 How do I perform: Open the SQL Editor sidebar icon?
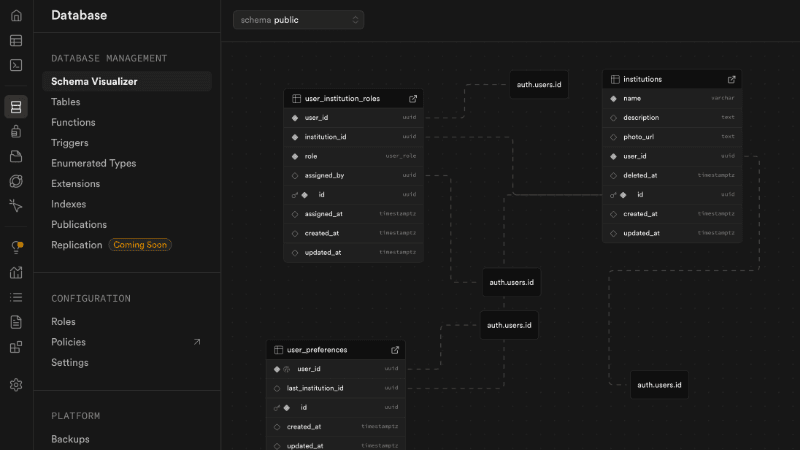coord(16,65)
